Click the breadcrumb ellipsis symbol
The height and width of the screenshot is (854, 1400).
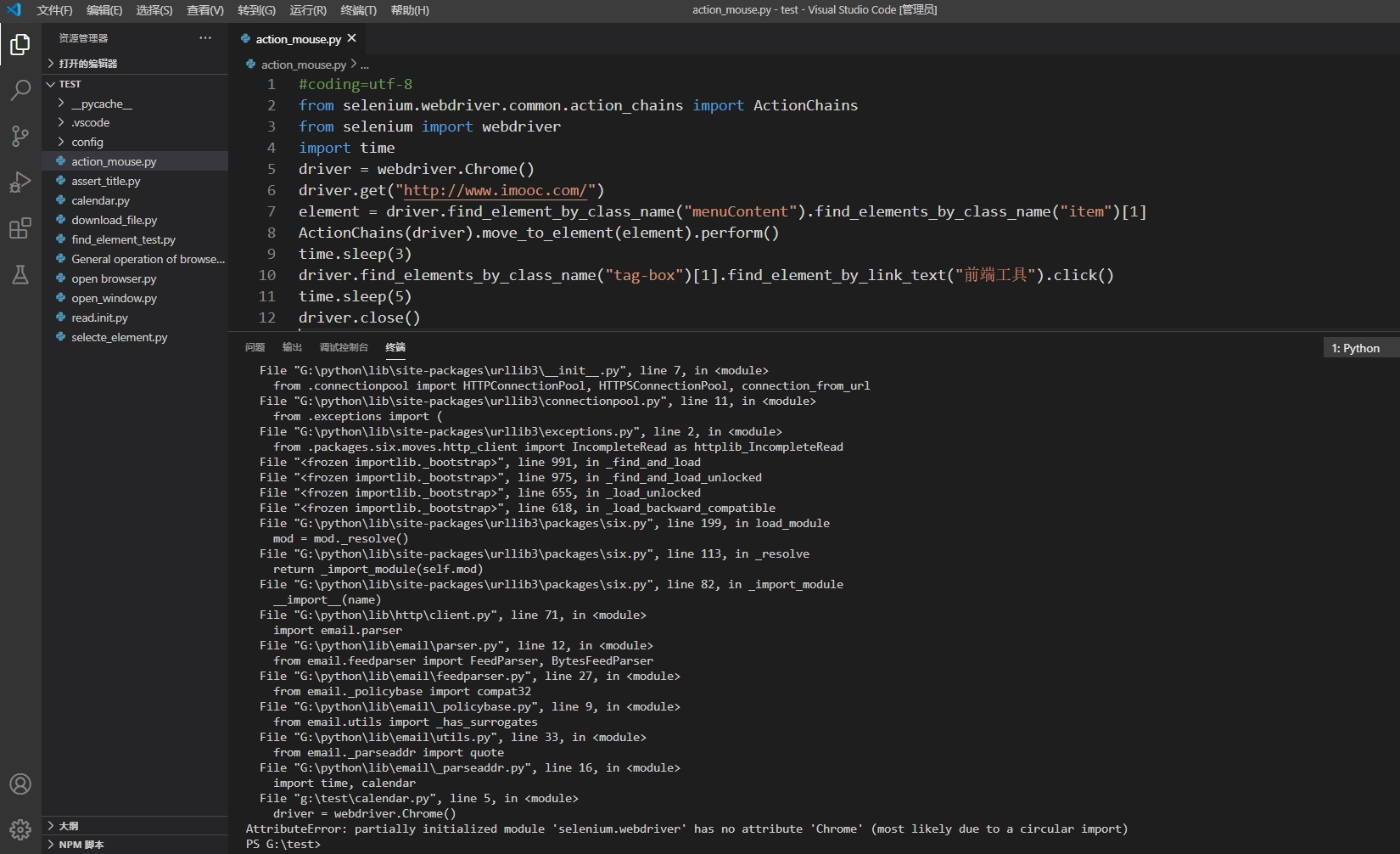coord(365,65)
